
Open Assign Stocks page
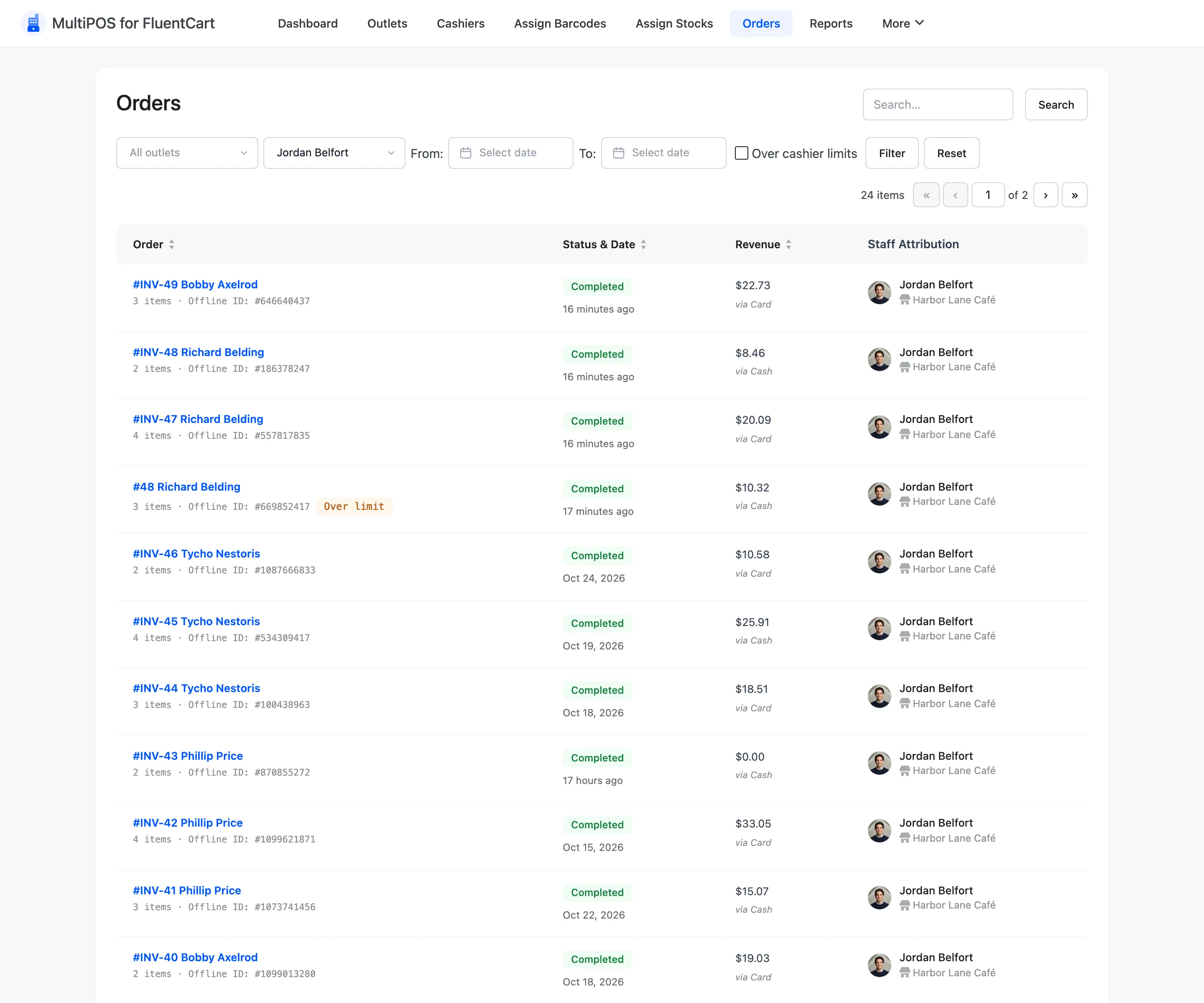[x=674, y=23]
